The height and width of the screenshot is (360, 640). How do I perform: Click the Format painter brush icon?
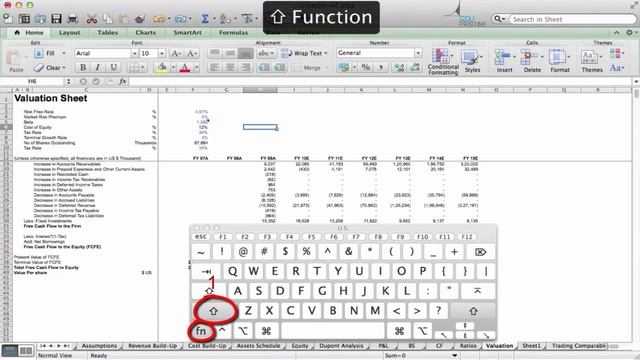click(140, 19)
